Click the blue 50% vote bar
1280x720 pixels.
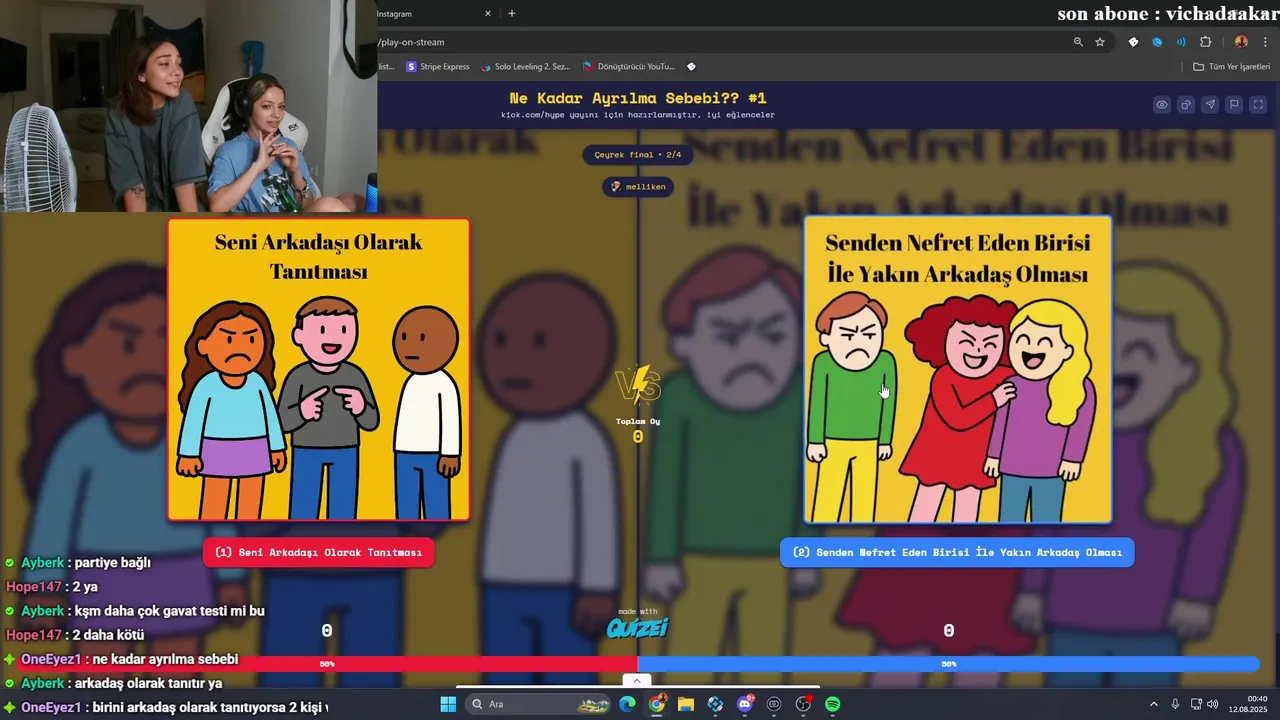coord(948,664)
